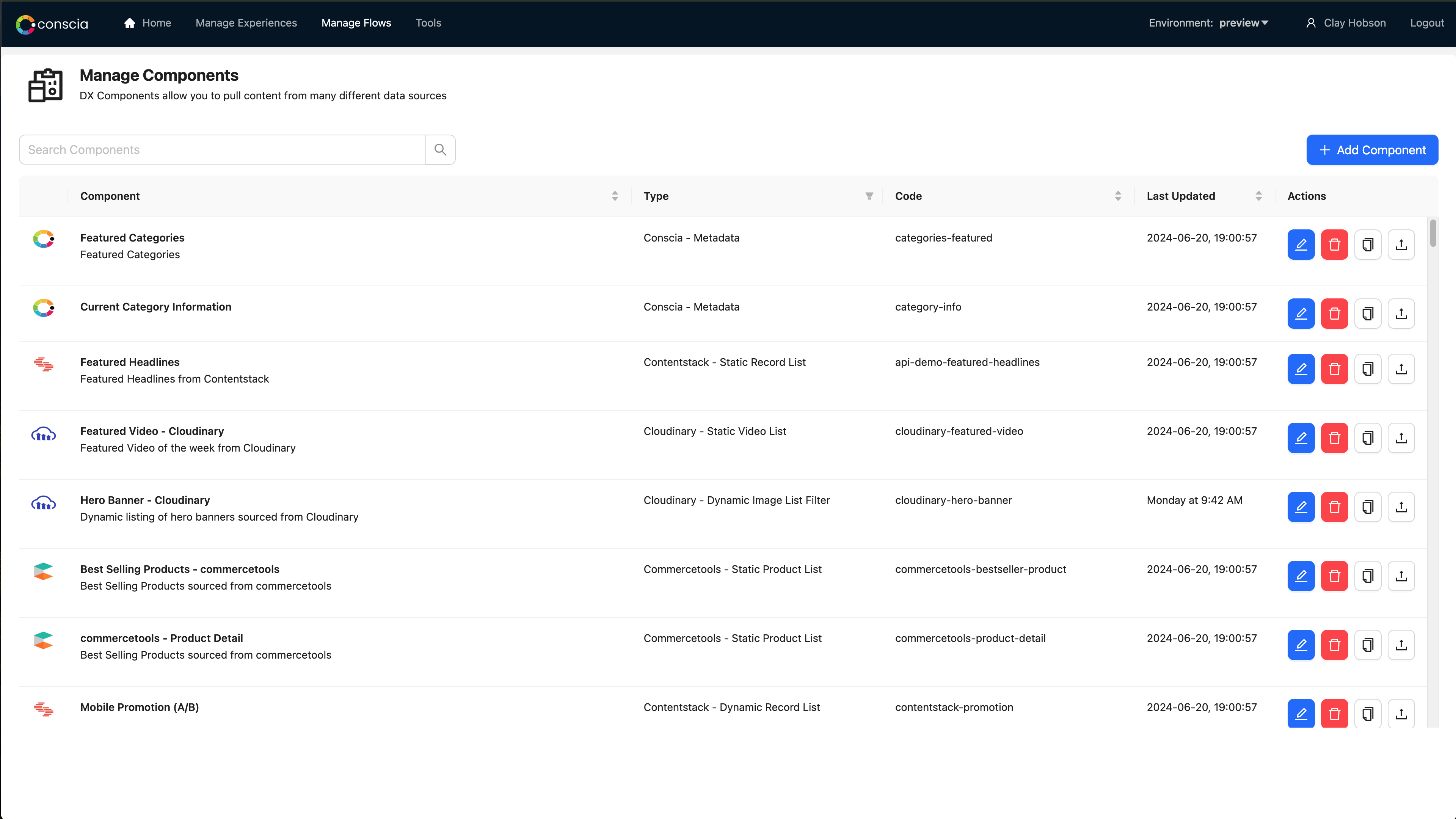Edit Current Category Information component

coord(1301,314)
